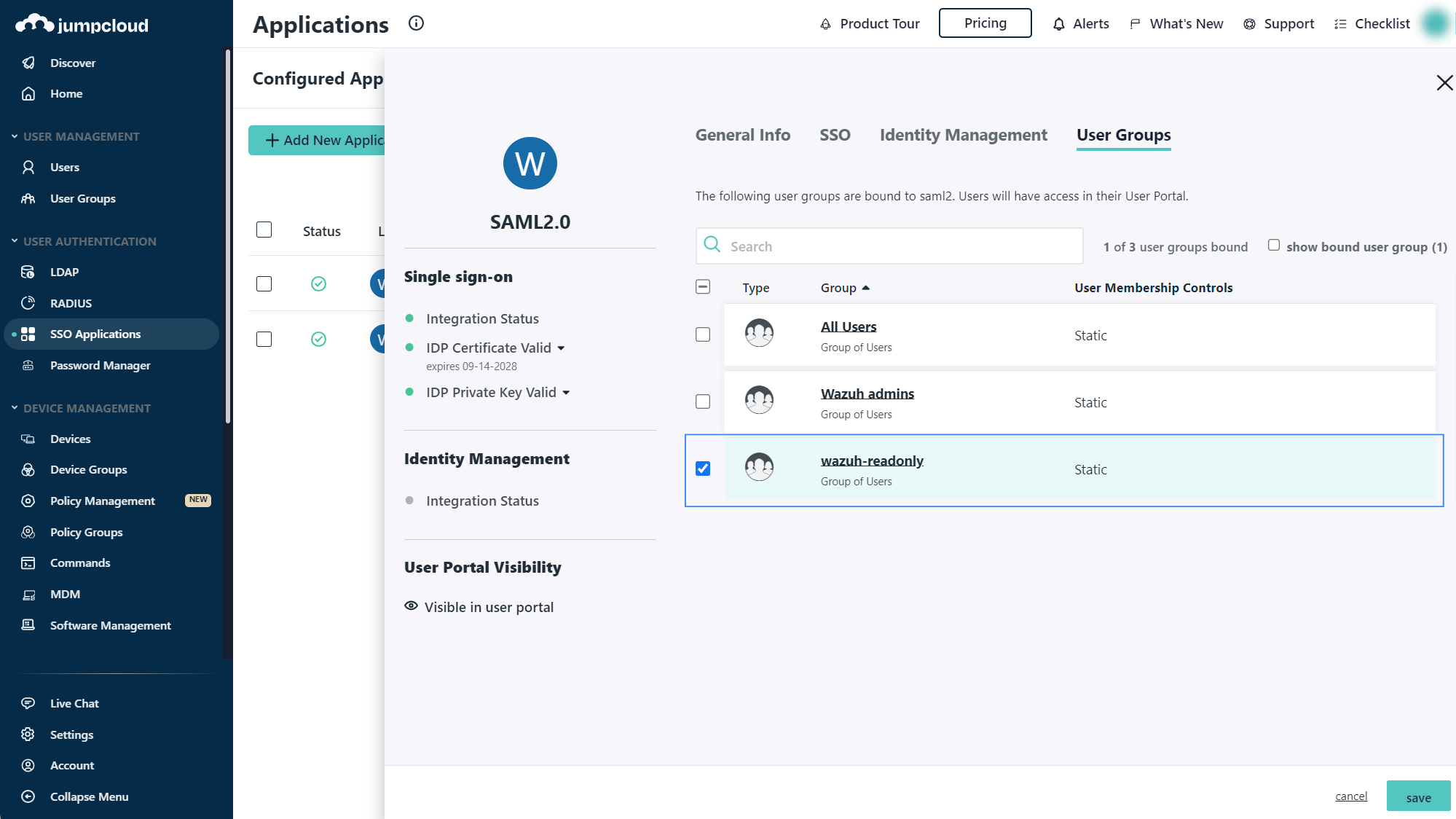Enable show bound user group checkbox
This screenshot has height=819, width=1456.
[x=1274, y=246]
